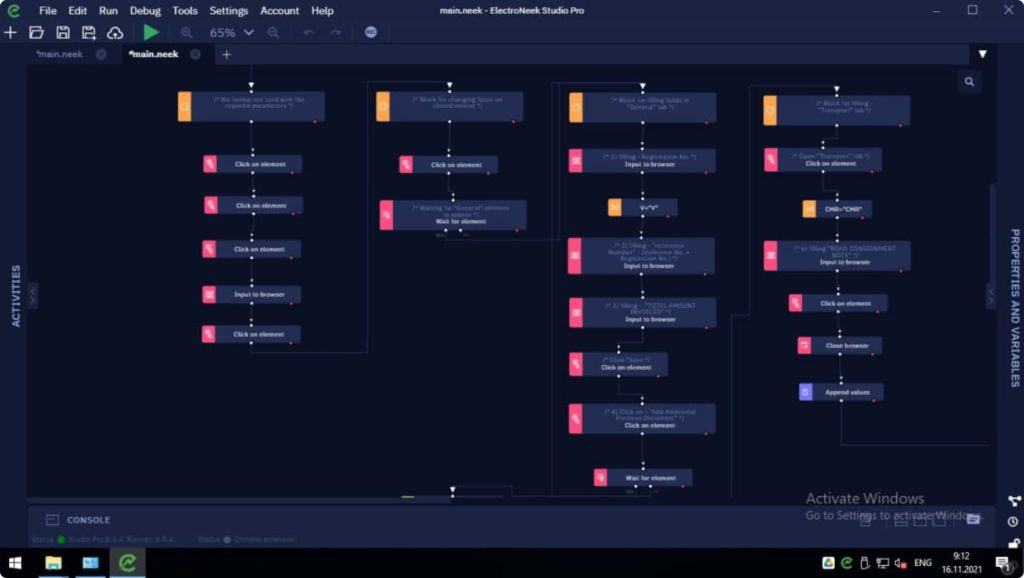Switch to the inactive *main.neek tab
The height and width of the screenshot is (578, 1024).
59,54
